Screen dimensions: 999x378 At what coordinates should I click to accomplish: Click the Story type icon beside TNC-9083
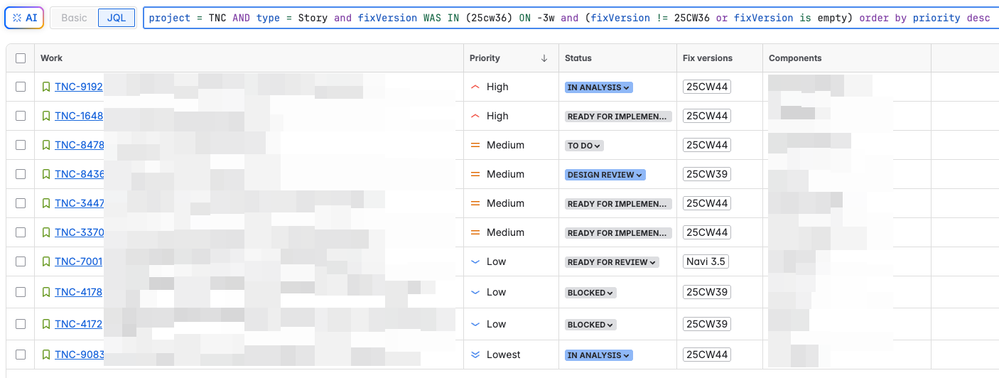[x=46, y=354]
